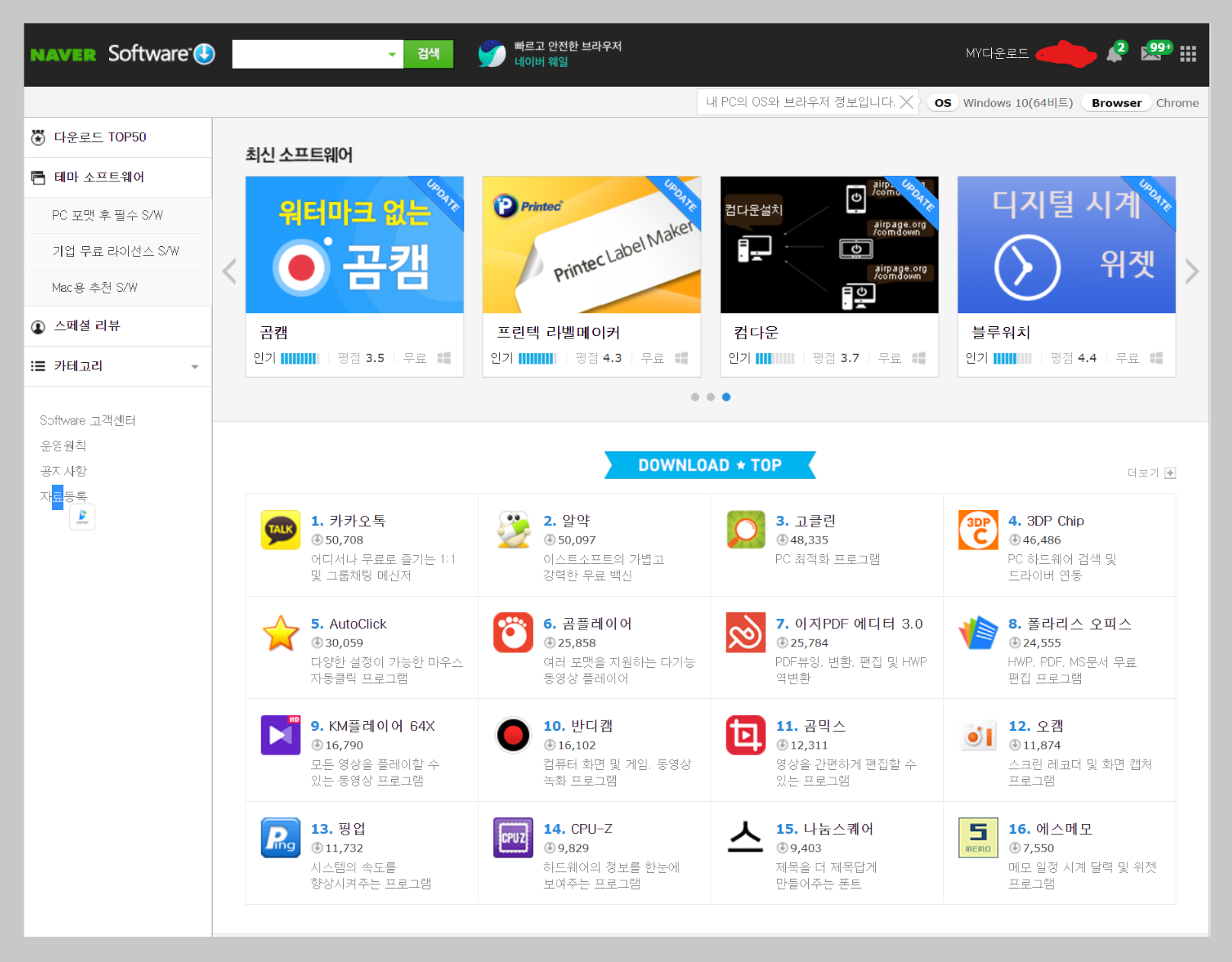
Task: Open the 14. CPU-Z title link
Action: [x=578, y=829]
